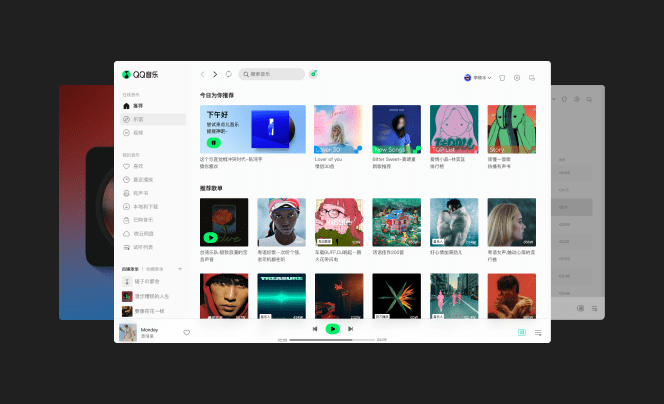This screenshot has width=664, height=404.
Task: Add a new playlist with plus icon
Action: 180,269
